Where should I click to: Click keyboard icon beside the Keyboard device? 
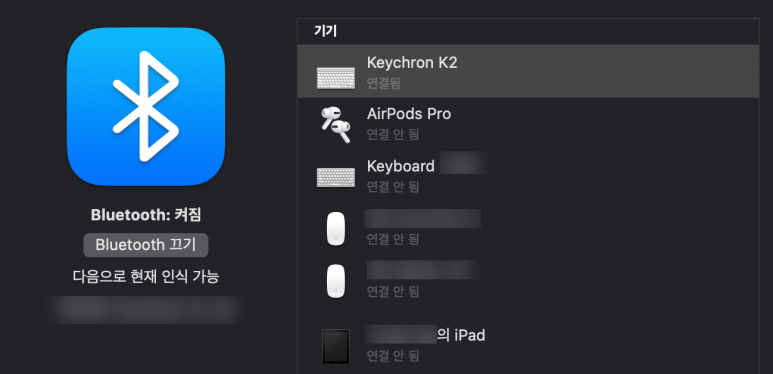coord(336,176)
